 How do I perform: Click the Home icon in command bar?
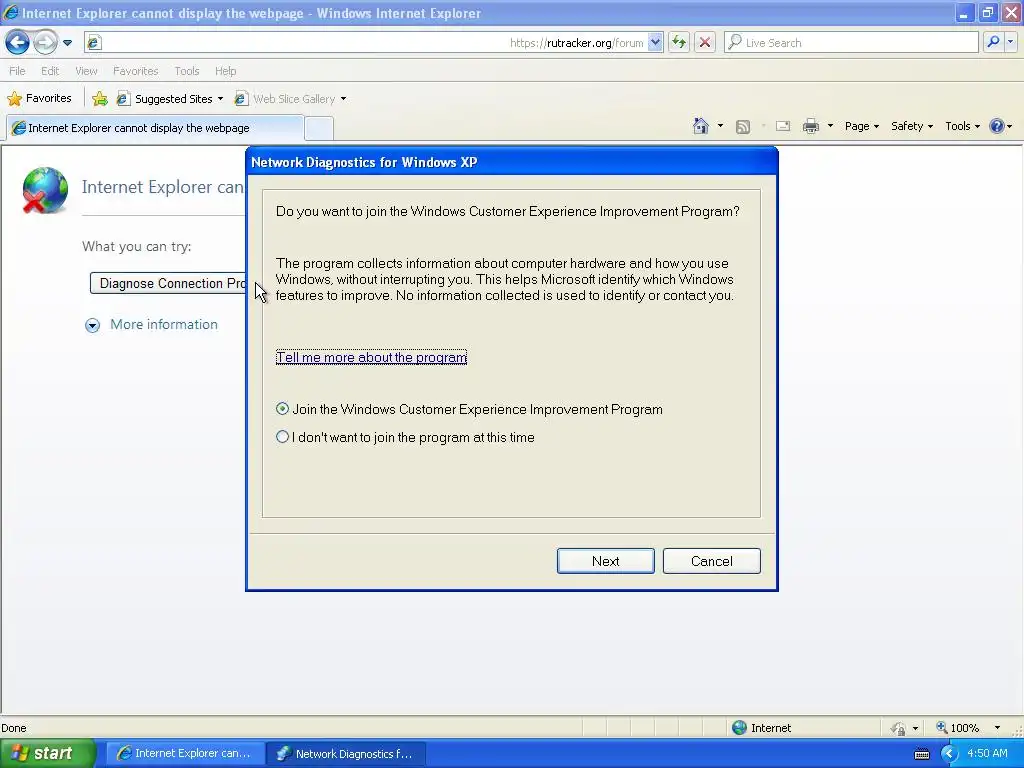(x=701, y=126)
